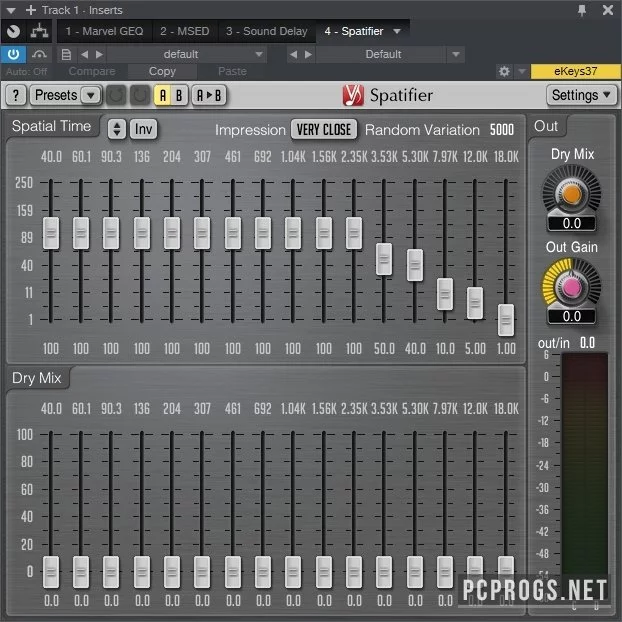
Task: Click the Compare button
Action: 92,71
